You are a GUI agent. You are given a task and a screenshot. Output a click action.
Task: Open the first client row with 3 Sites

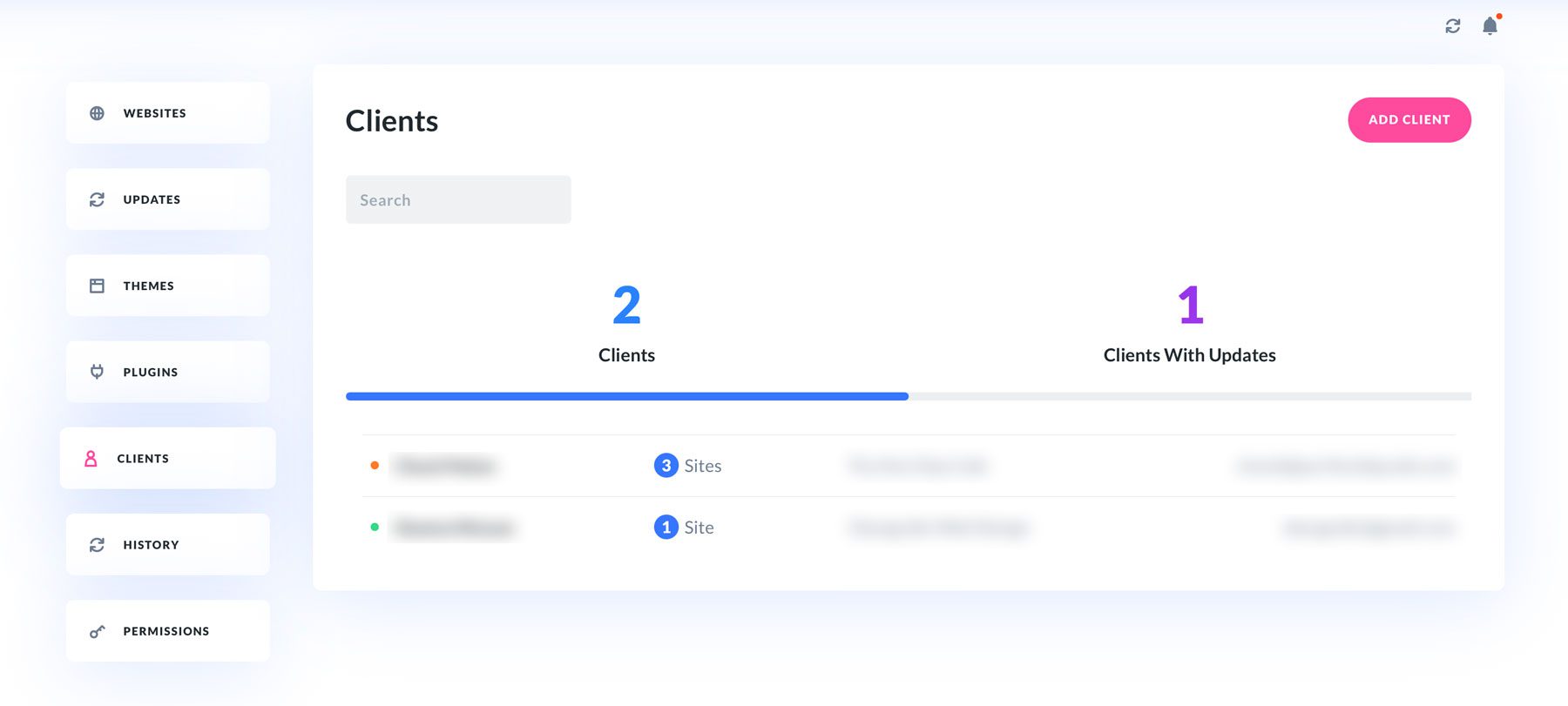909,466
